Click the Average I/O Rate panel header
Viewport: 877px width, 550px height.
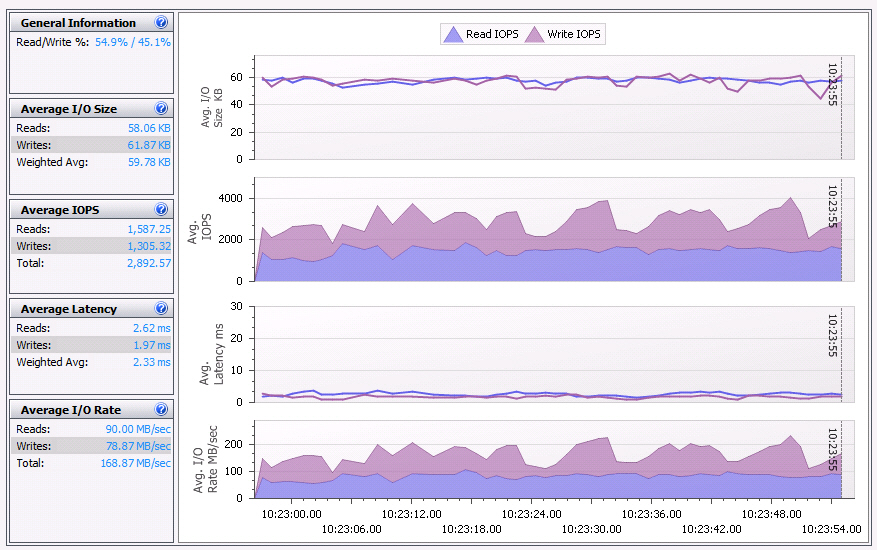coord(91,410)
